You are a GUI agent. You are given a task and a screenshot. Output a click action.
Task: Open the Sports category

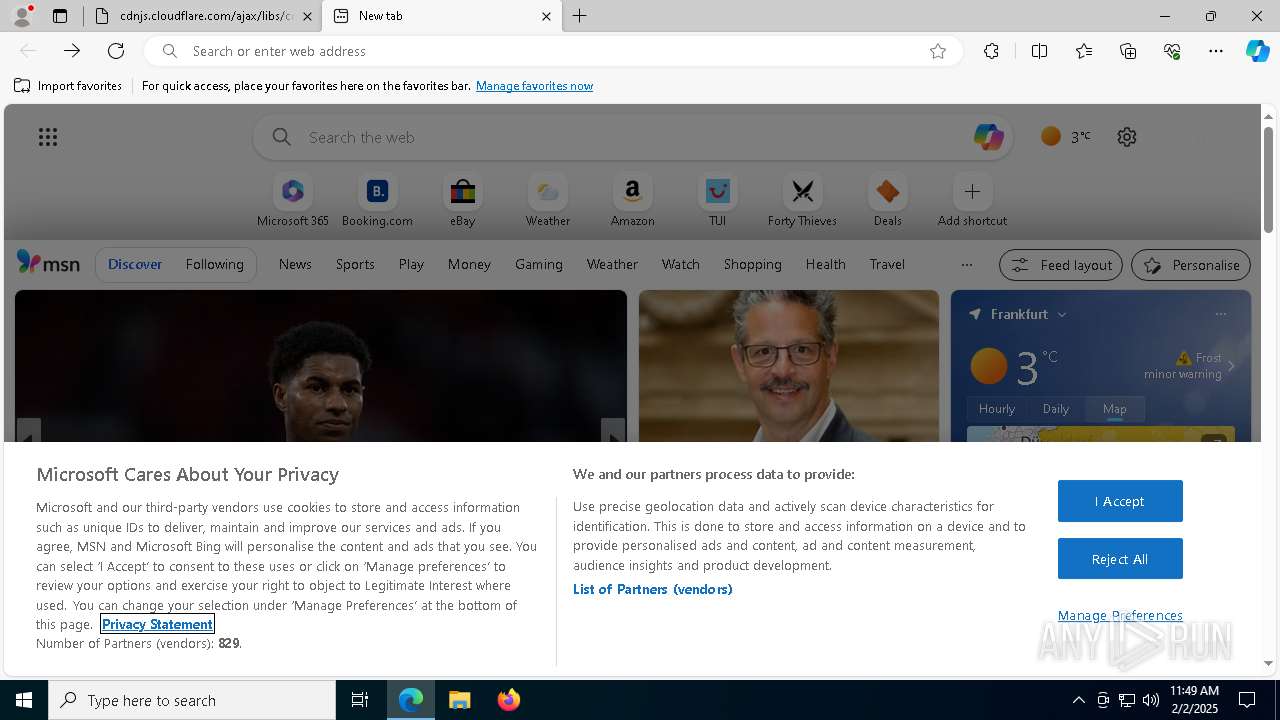tap(355, 264)
